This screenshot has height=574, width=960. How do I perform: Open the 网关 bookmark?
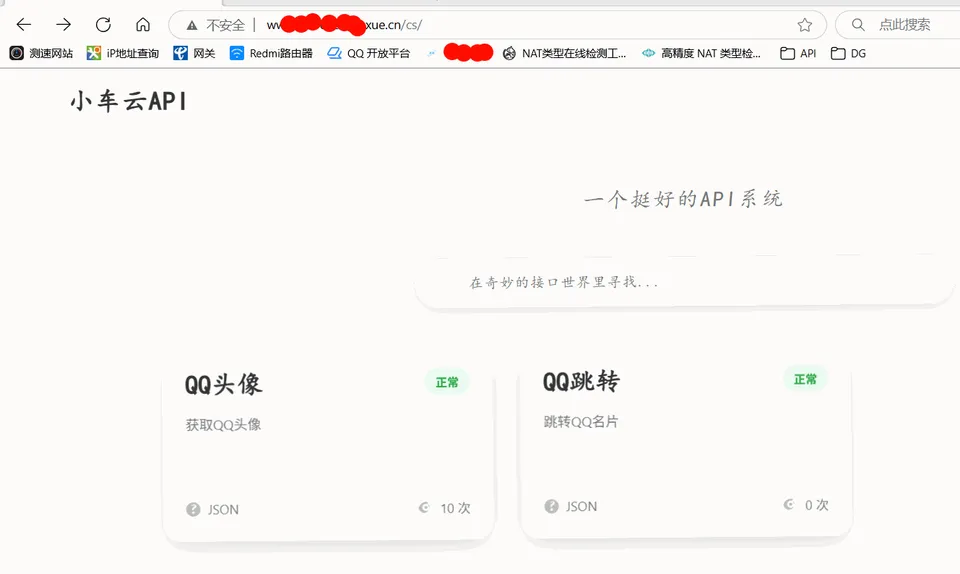[x=194, y=53]
